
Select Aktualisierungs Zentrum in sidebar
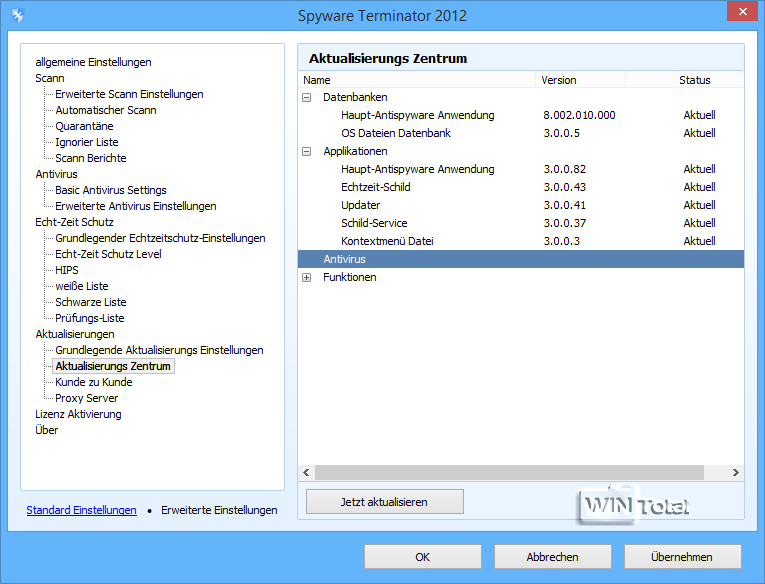click(x=113, y=366)
